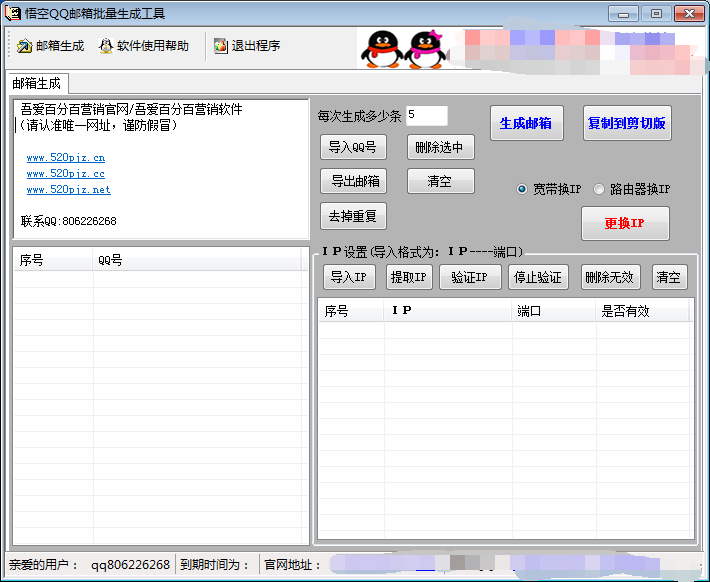The width and height of the screenshot is (710, 582).
Task: Click the 吾爱百分百营销官网 heading text
Action: pyautogui.click(x=74, y=109)
